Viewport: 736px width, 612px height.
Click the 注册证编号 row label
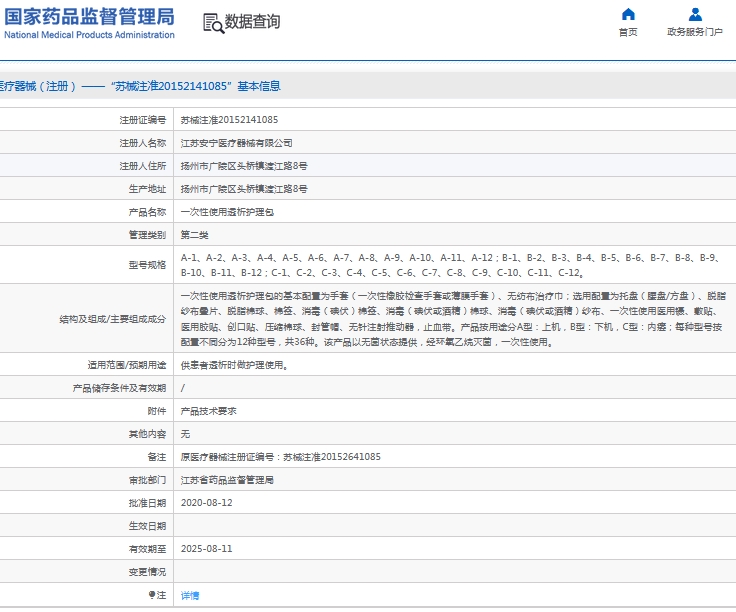[x=143, y=120]
